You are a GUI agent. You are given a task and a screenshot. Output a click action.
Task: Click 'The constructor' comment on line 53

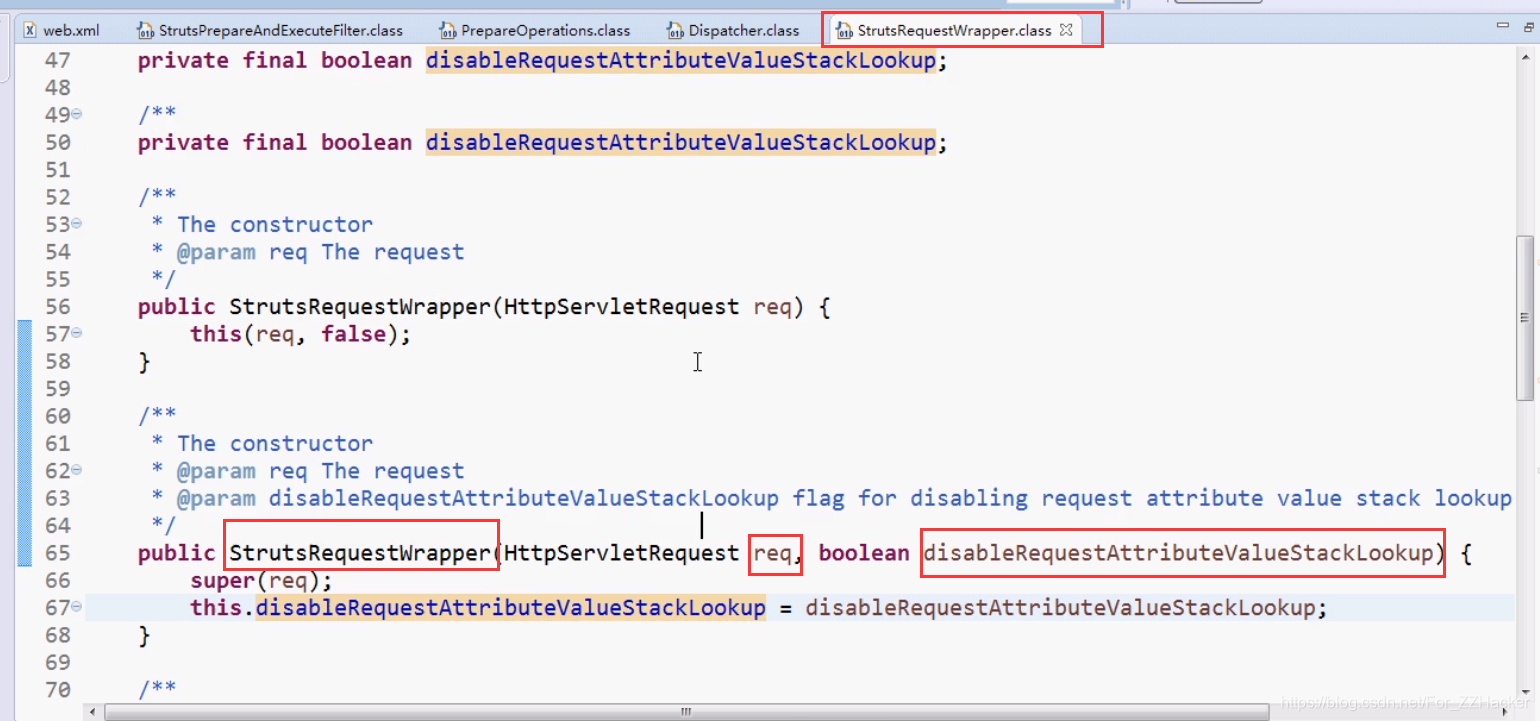click(x=275, y=224)
